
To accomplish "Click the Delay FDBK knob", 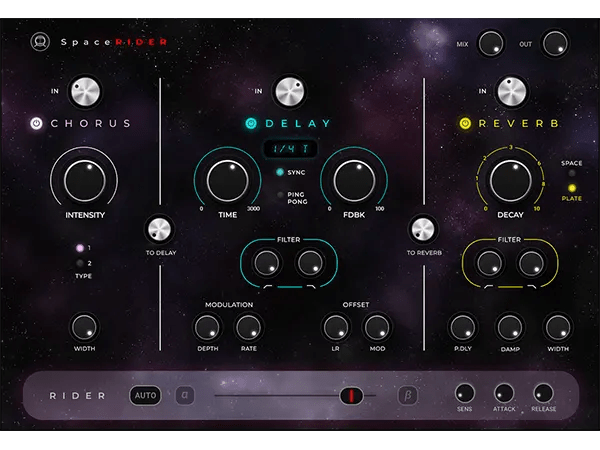I will click(x=354, y=181).
